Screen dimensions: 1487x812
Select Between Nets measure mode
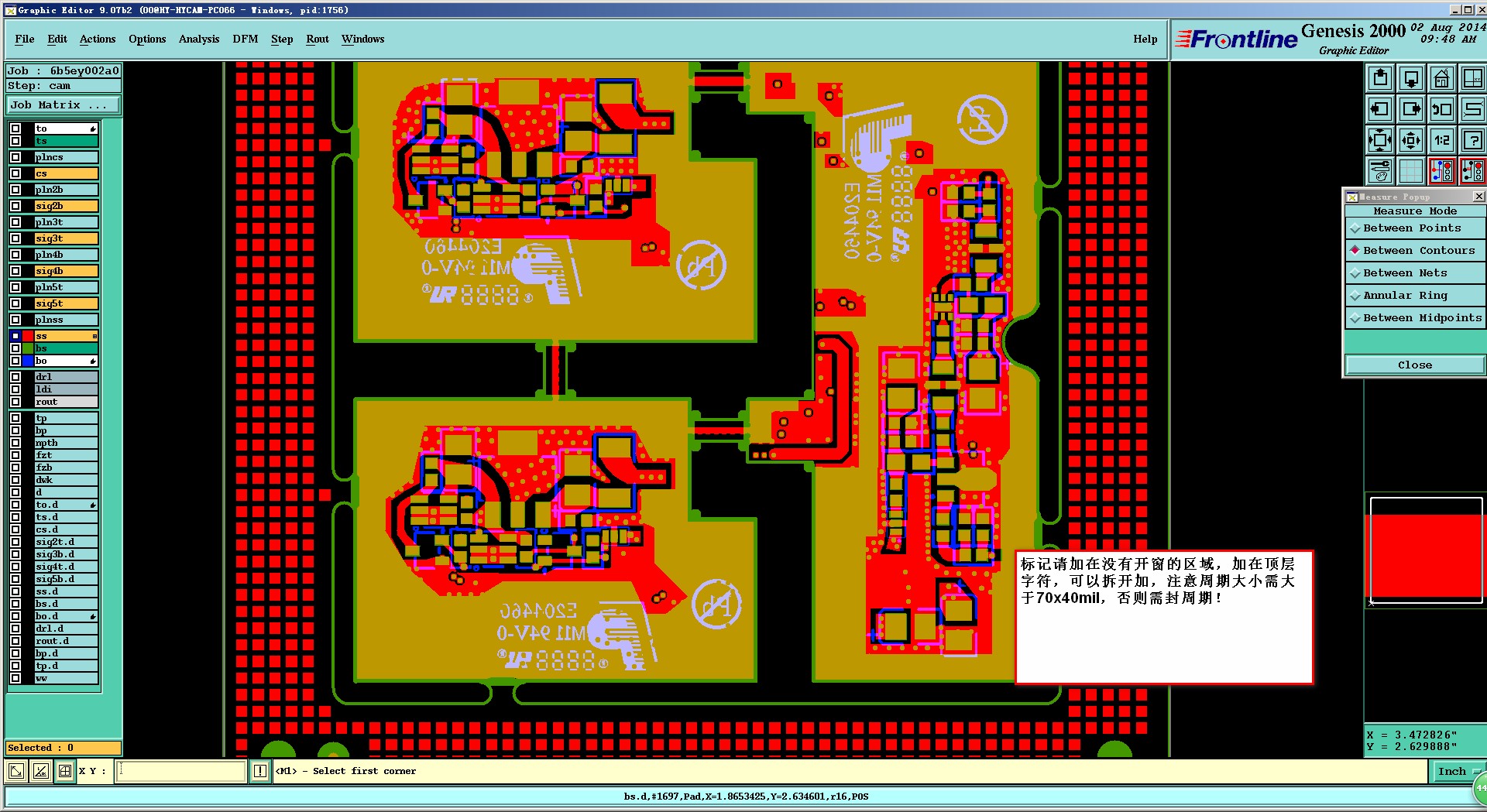pyautogui.click(x=1415, y=273)
